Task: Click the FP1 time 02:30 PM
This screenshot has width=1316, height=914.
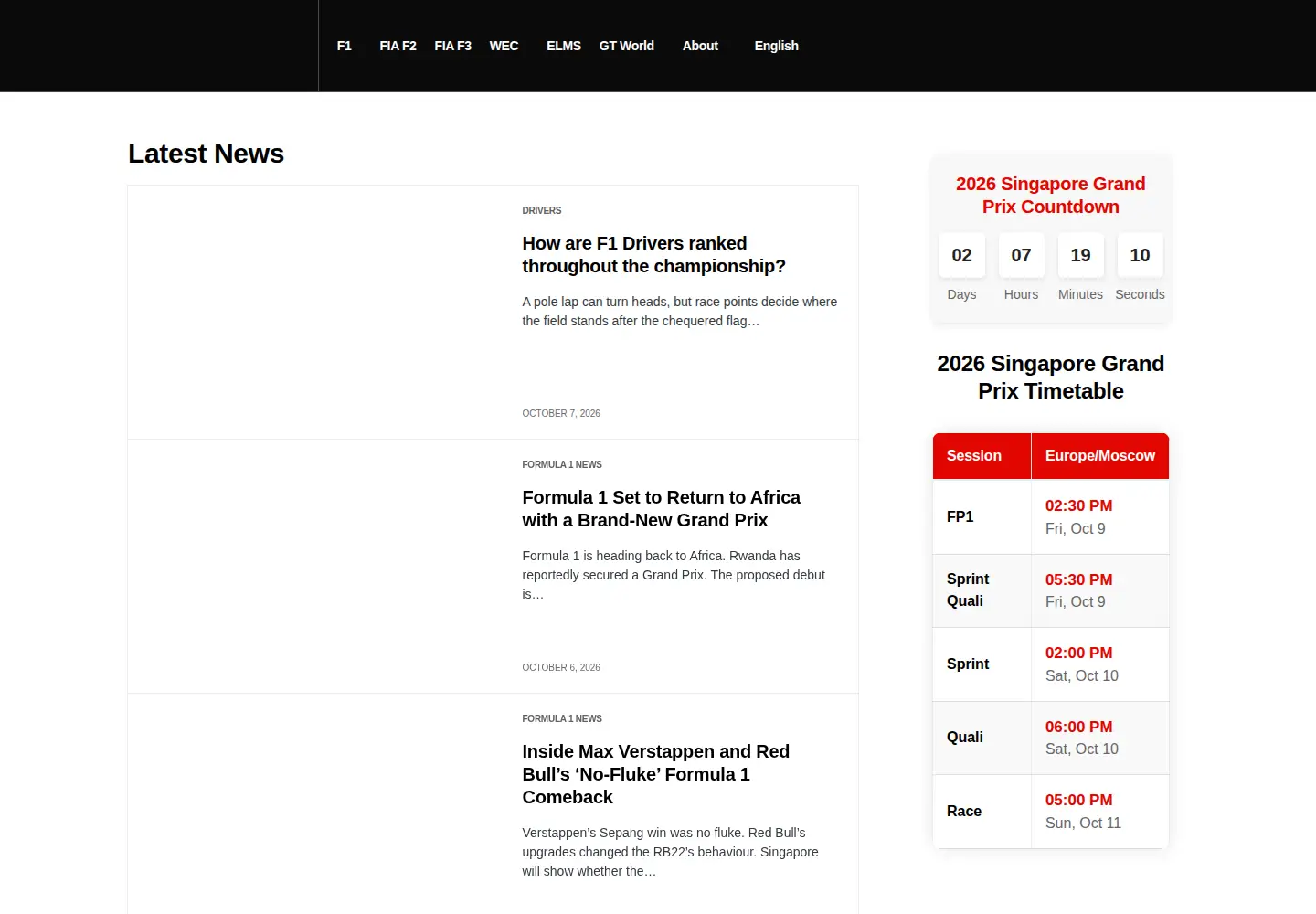Action: (x=1078, y=506)
